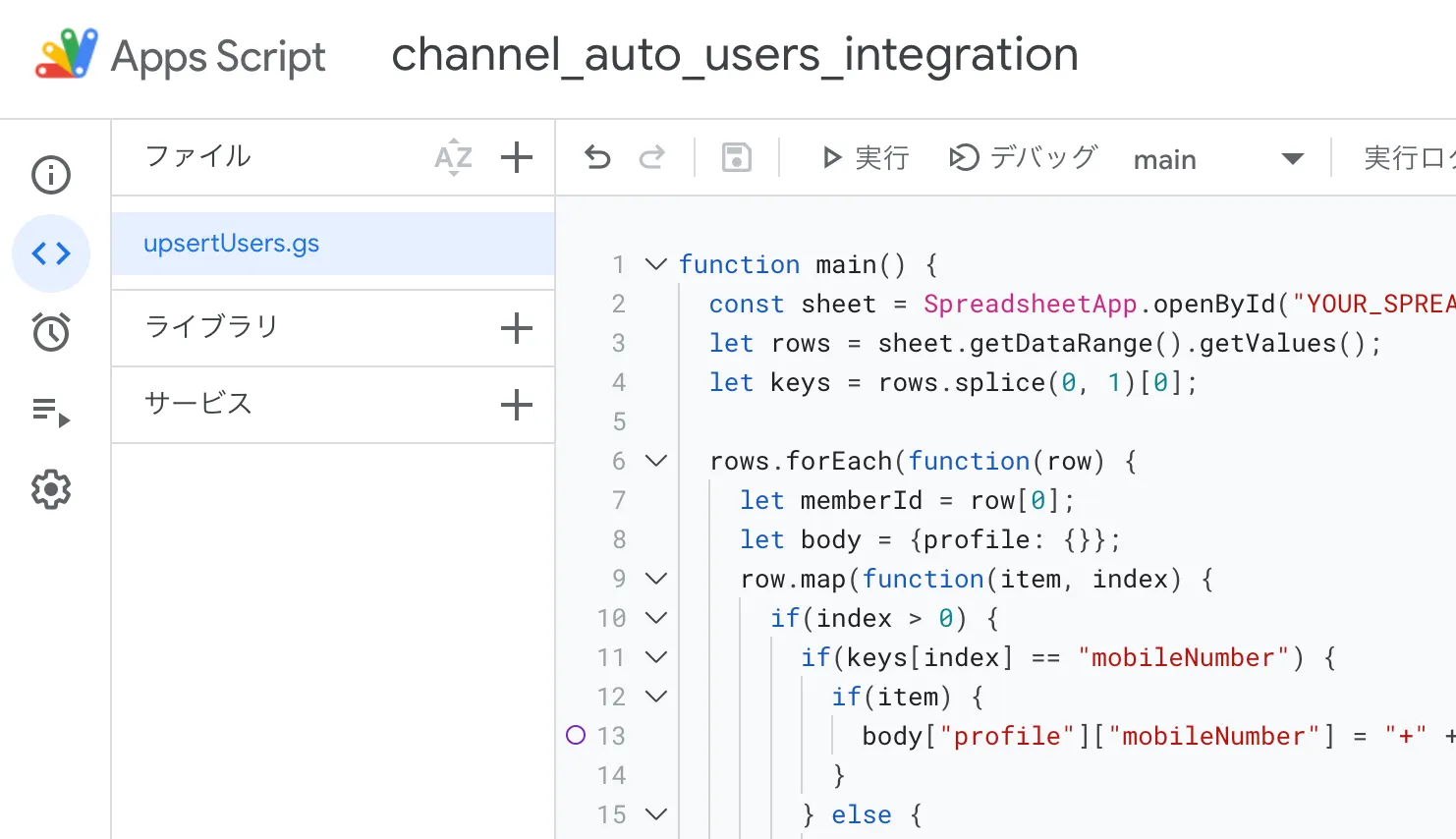1456x839 pixels.
Task: Open Project Settings gear icon
Action: pos(51,489)
